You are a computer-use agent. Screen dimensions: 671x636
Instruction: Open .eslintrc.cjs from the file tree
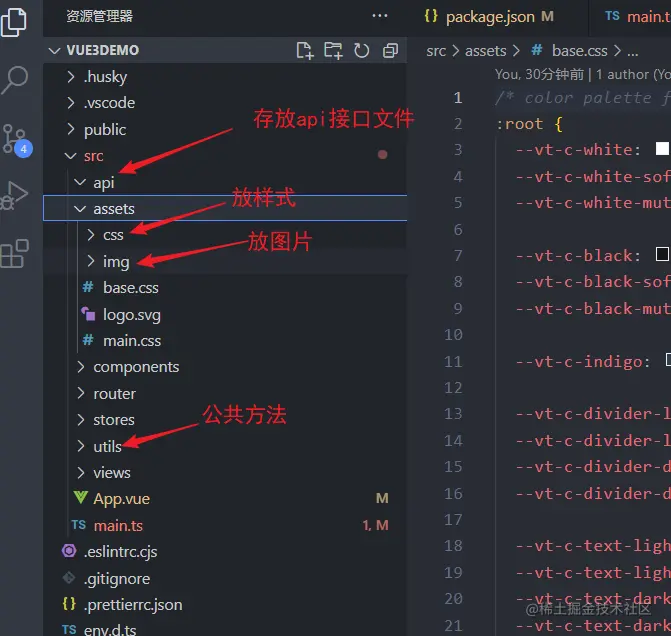click(120, 552)
